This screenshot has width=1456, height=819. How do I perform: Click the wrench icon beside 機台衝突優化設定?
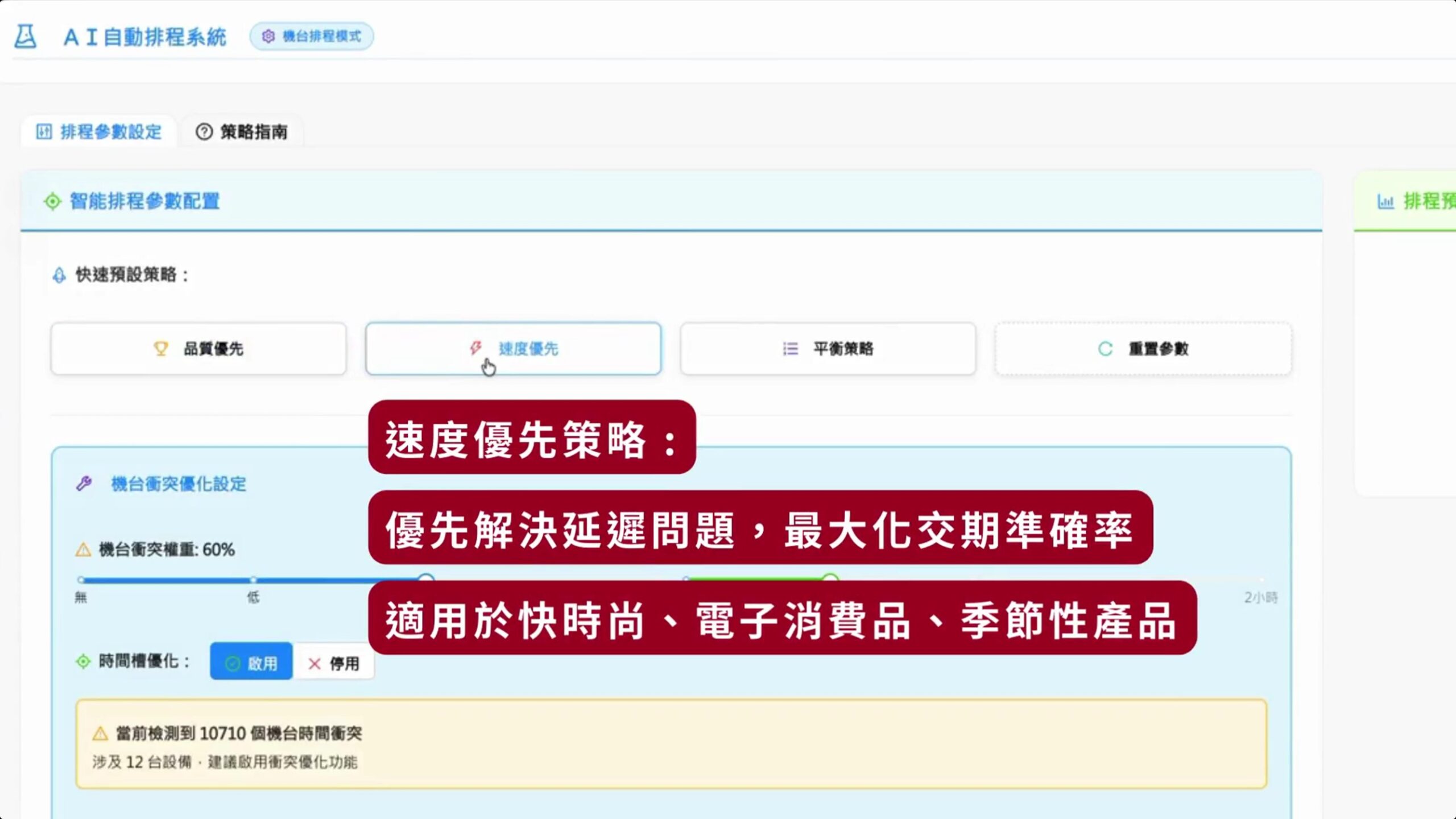click(84, 483)
